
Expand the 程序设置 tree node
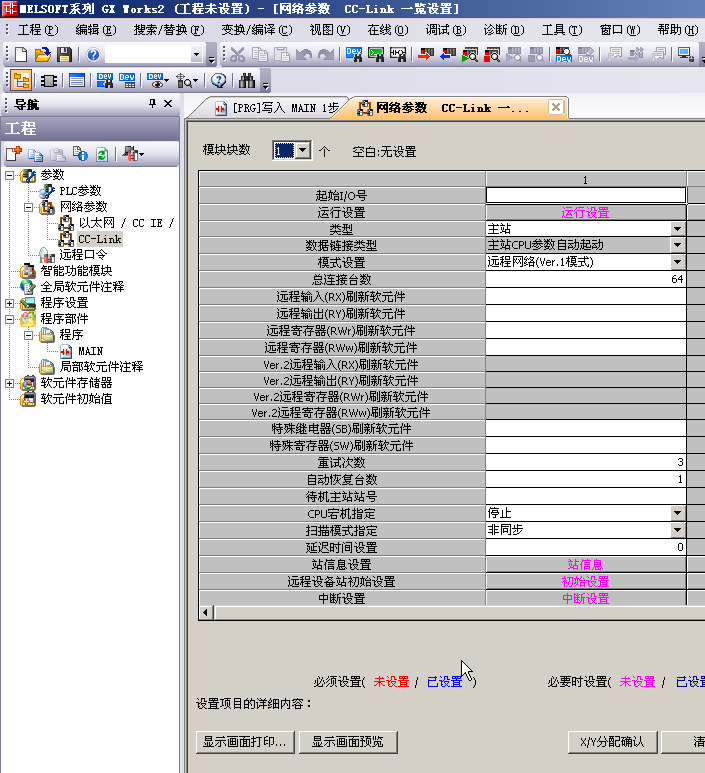10,303
